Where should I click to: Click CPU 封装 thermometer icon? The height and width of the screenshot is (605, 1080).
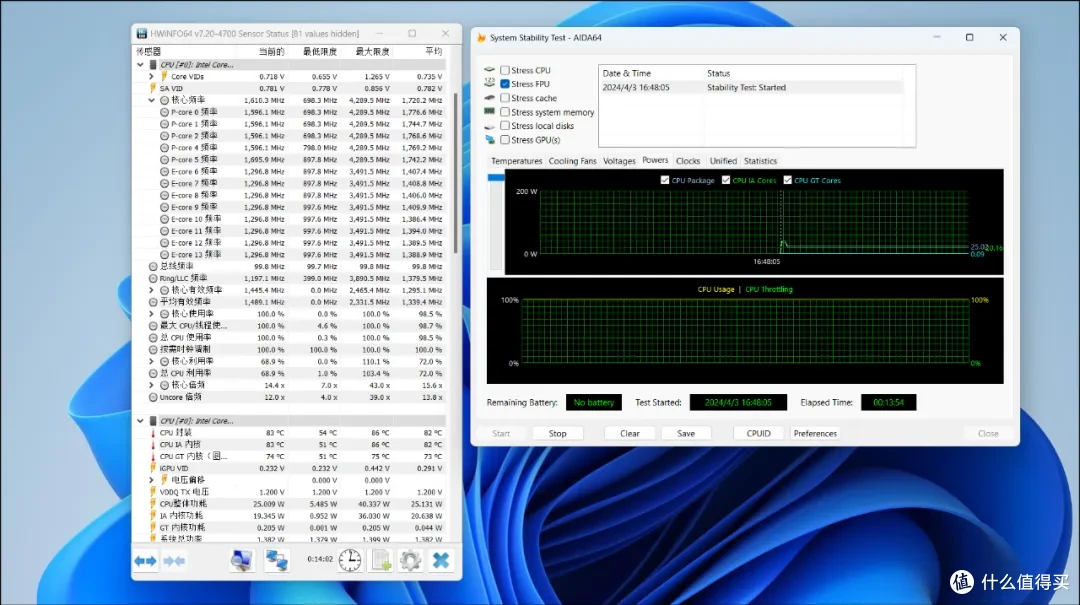click(x=153, y=433)
